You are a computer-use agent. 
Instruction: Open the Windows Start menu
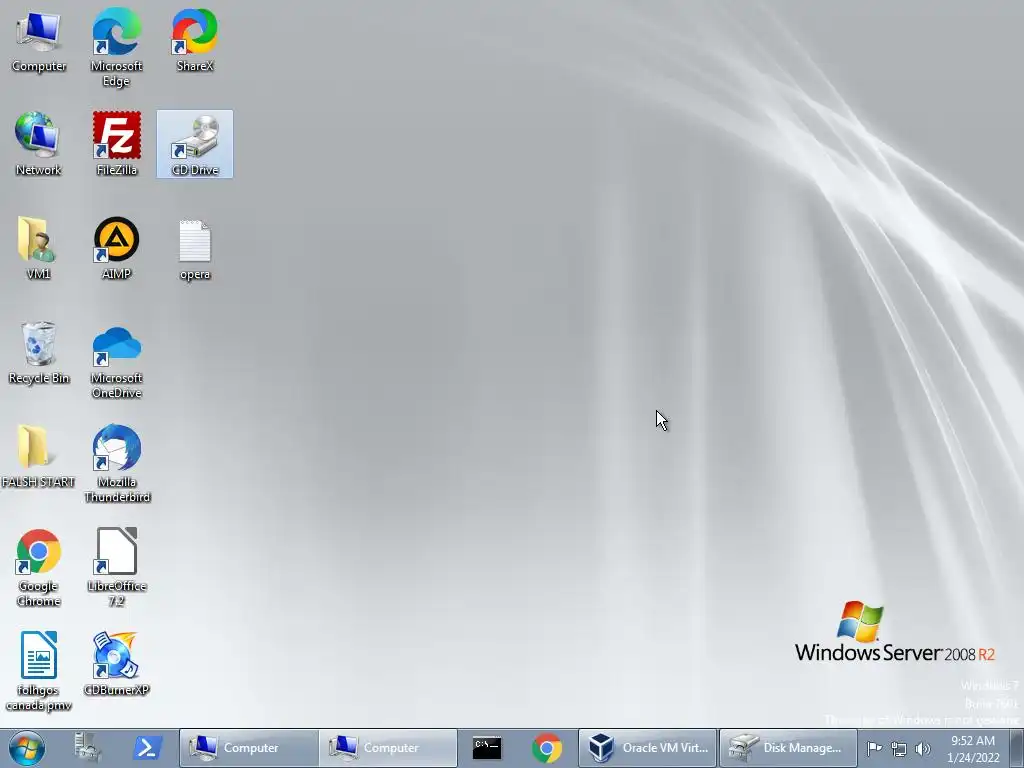point(27,748)
